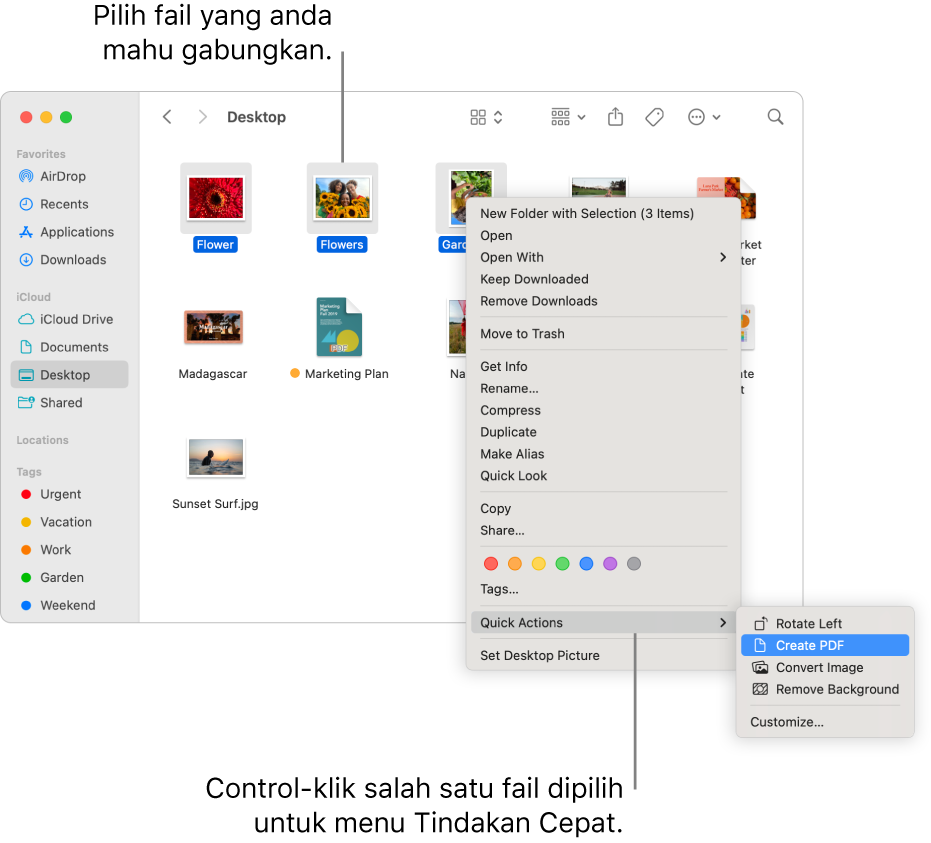
Task: Choose Open from the context menu
Action: click(603, 236)
